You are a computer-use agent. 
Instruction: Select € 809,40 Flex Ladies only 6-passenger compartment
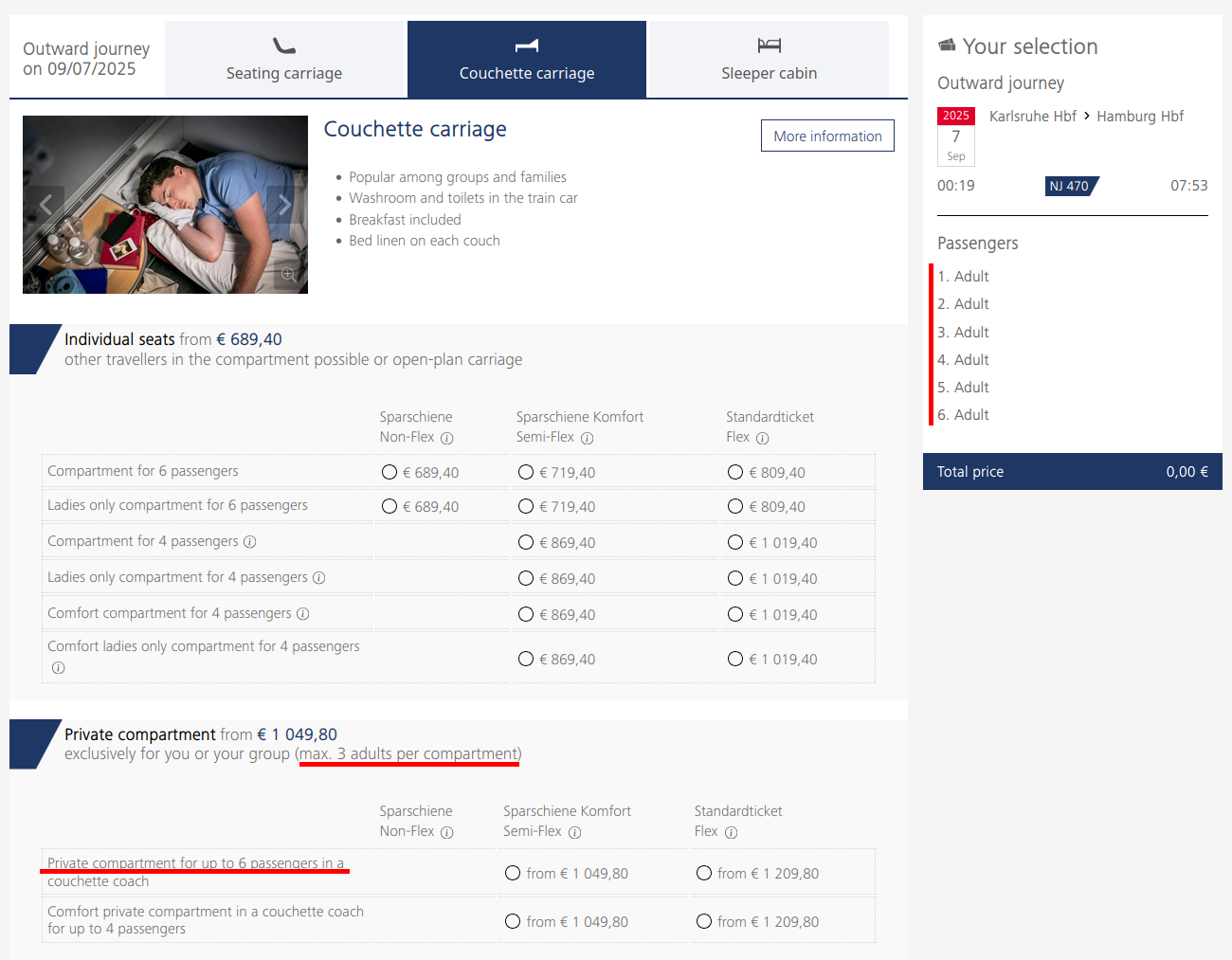point(735,506)
